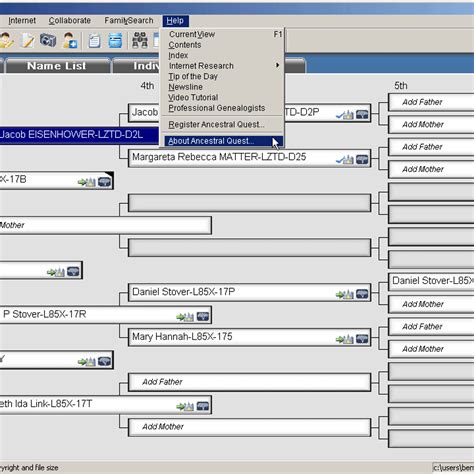Open the FamilySearch menu

129,21
